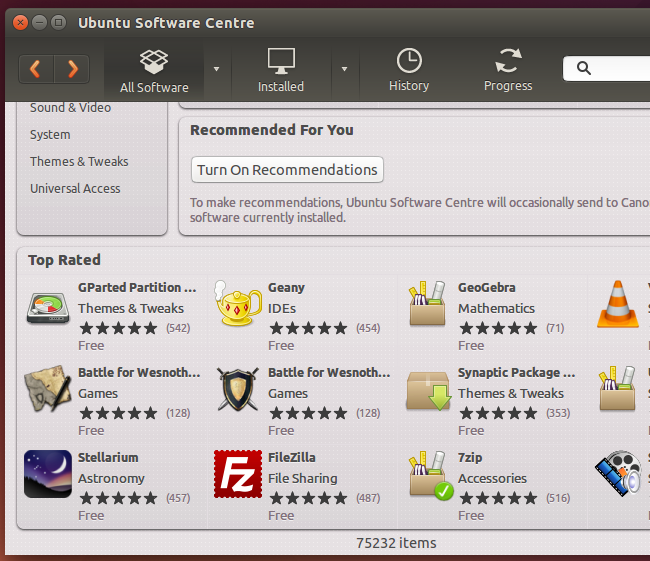
Task: Click the VLC traffic cone icon
Action: tap(618, 304)
